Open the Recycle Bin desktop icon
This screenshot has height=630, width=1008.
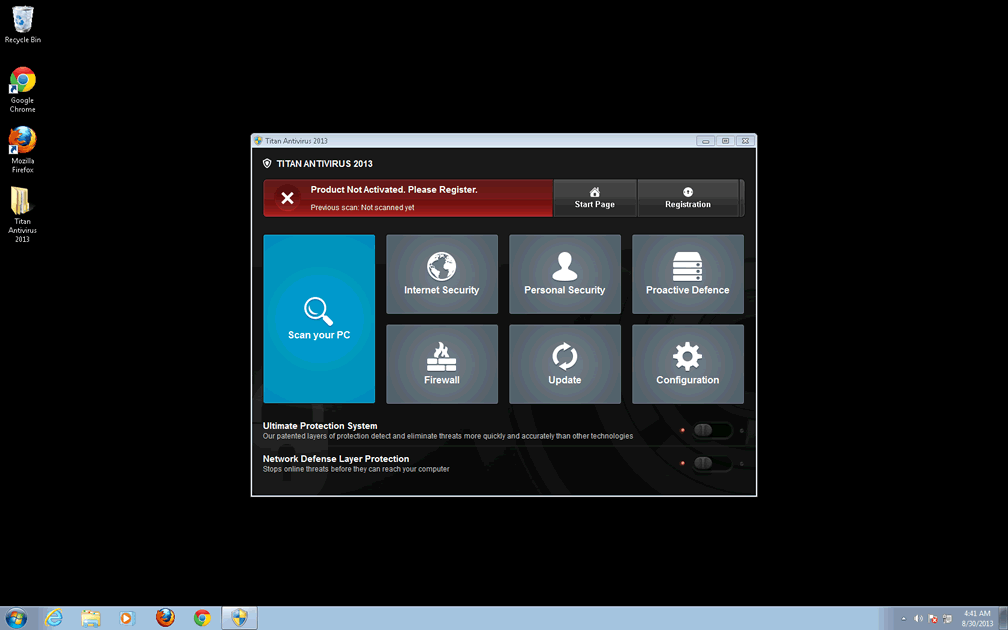(x=22, y=24)
